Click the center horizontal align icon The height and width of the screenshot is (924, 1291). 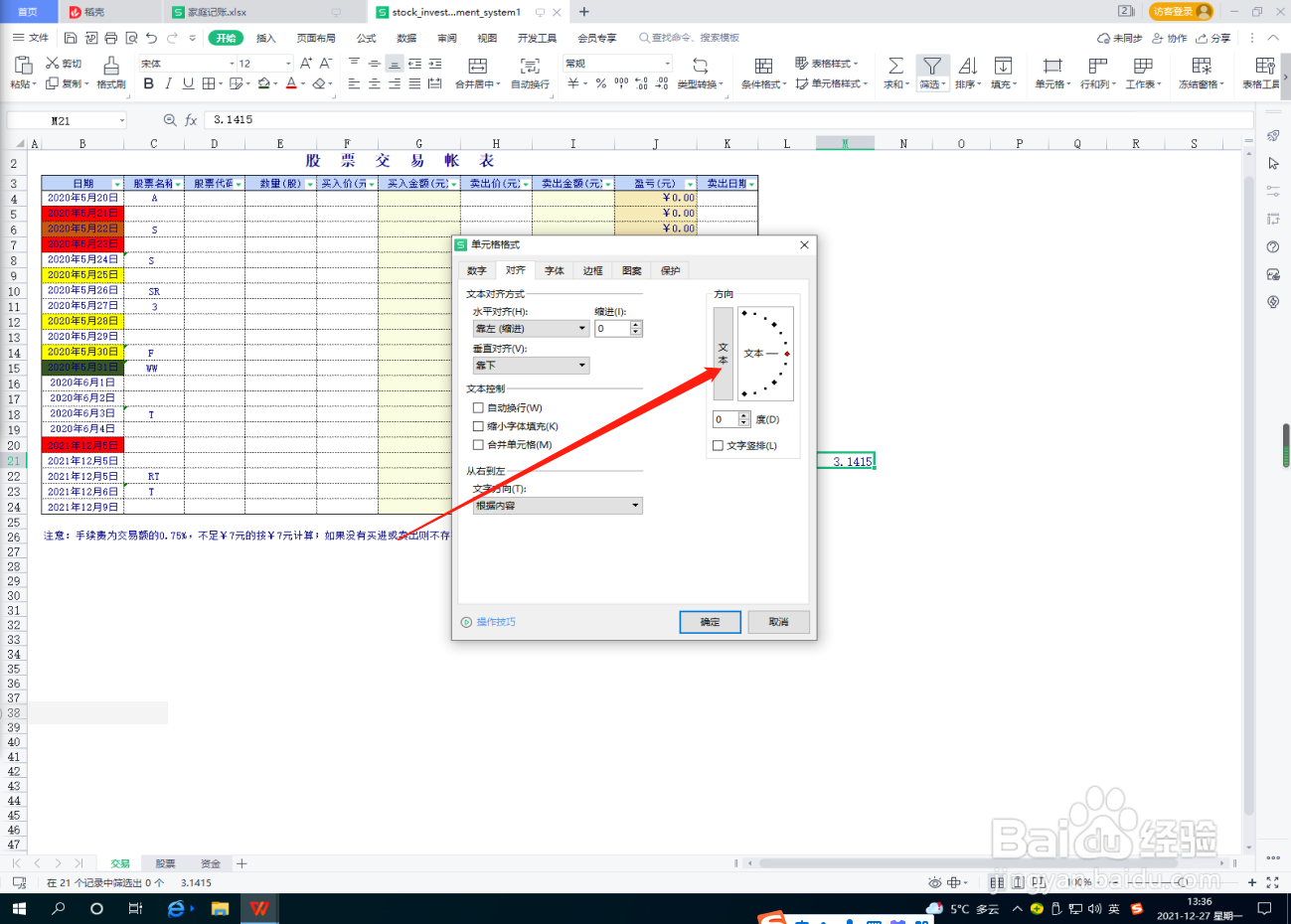pyautogui.click(x=375, y=83)
